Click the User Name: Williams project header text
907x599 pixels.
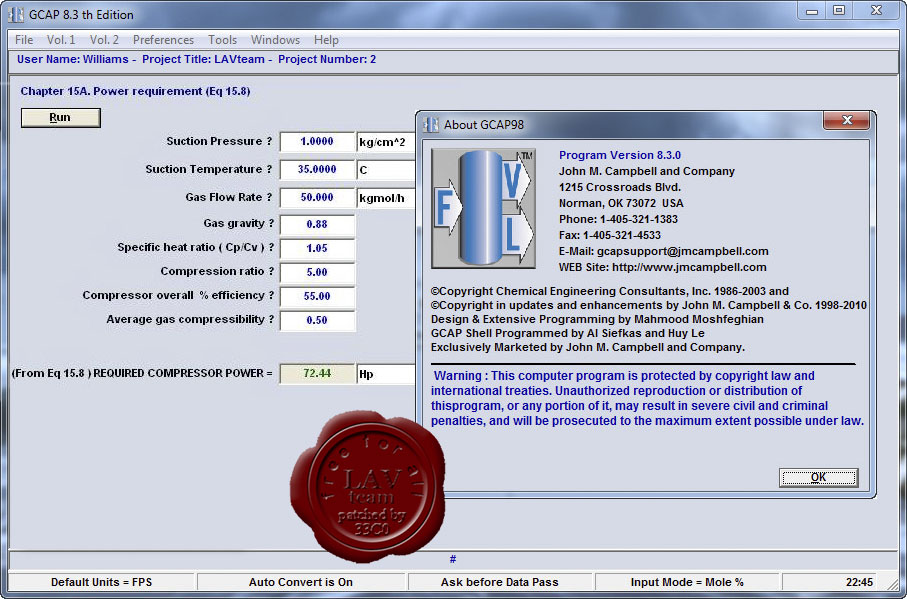(197, 59)
